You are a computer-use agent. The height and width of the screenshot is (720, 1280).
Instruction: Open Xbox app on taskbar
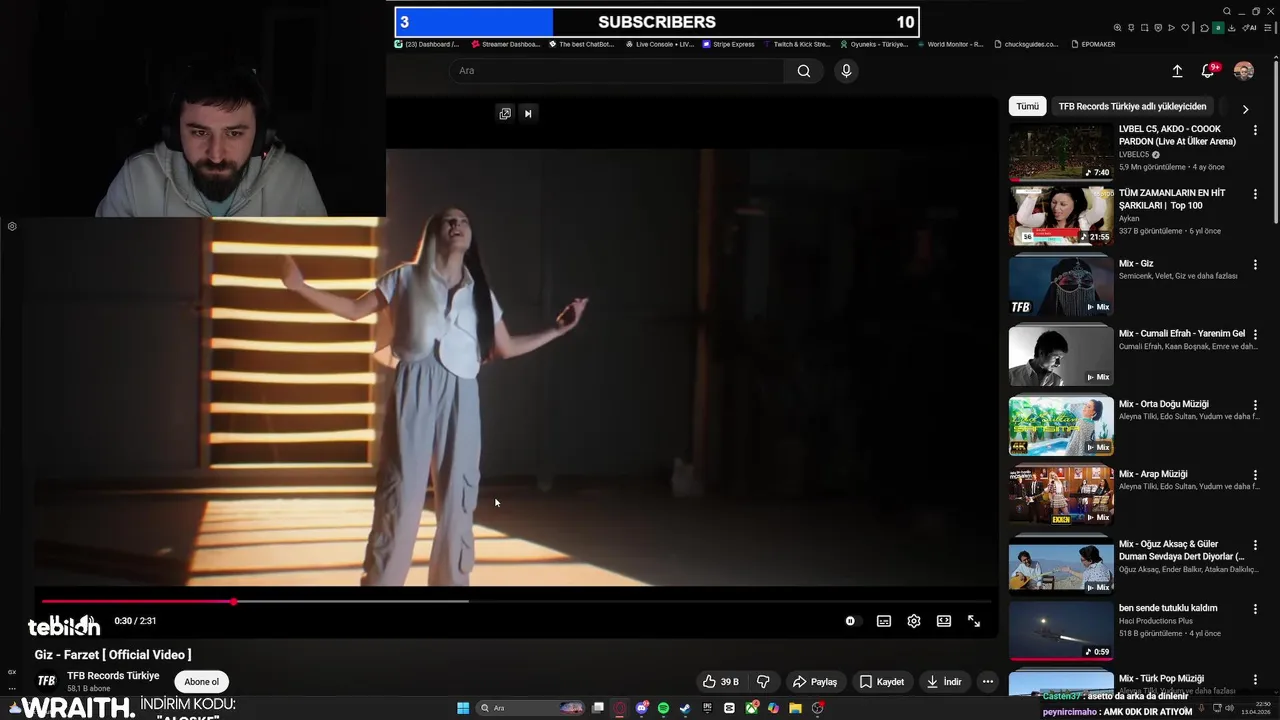pos(752,708)
